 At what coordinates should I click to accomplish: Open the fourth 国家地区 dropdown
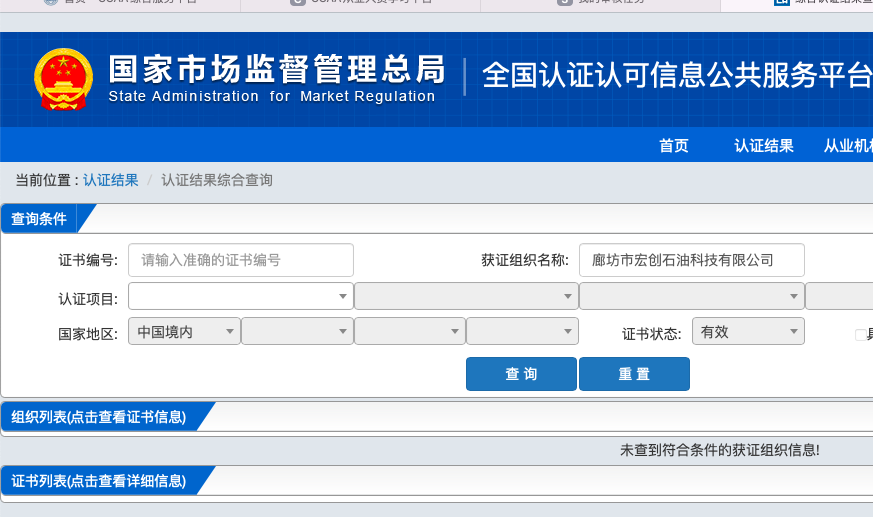tap(522, 331)
